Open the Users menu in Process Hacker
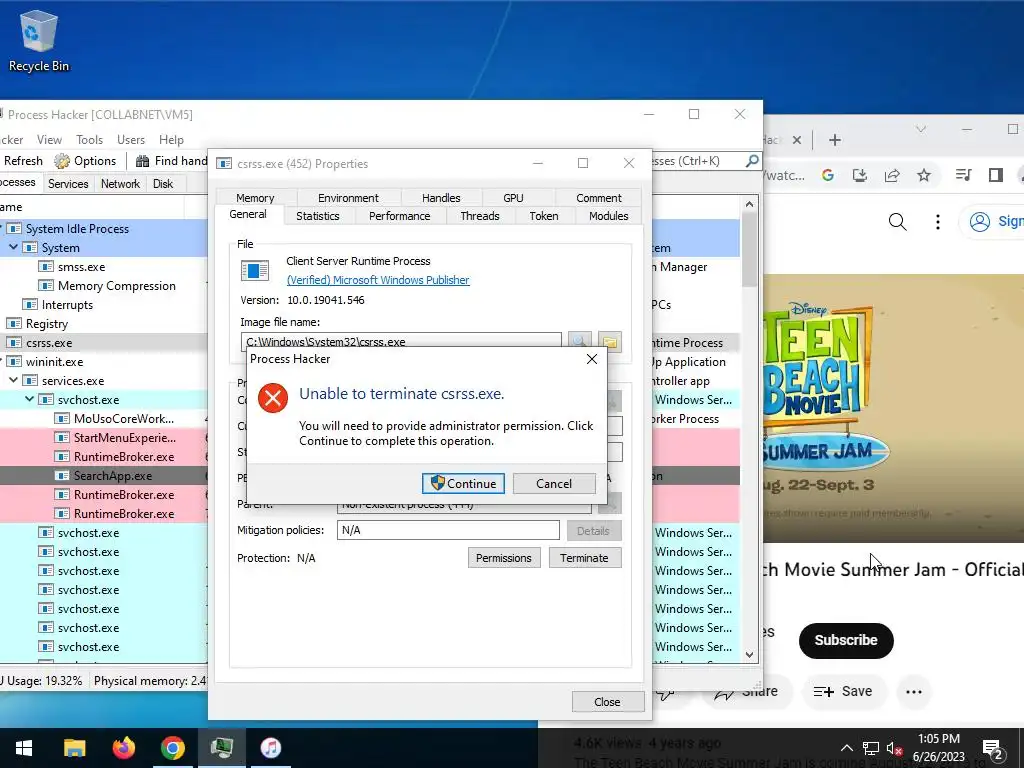Screen dimensions: 1024x768 pyautogui.click(x=131, y=140)
